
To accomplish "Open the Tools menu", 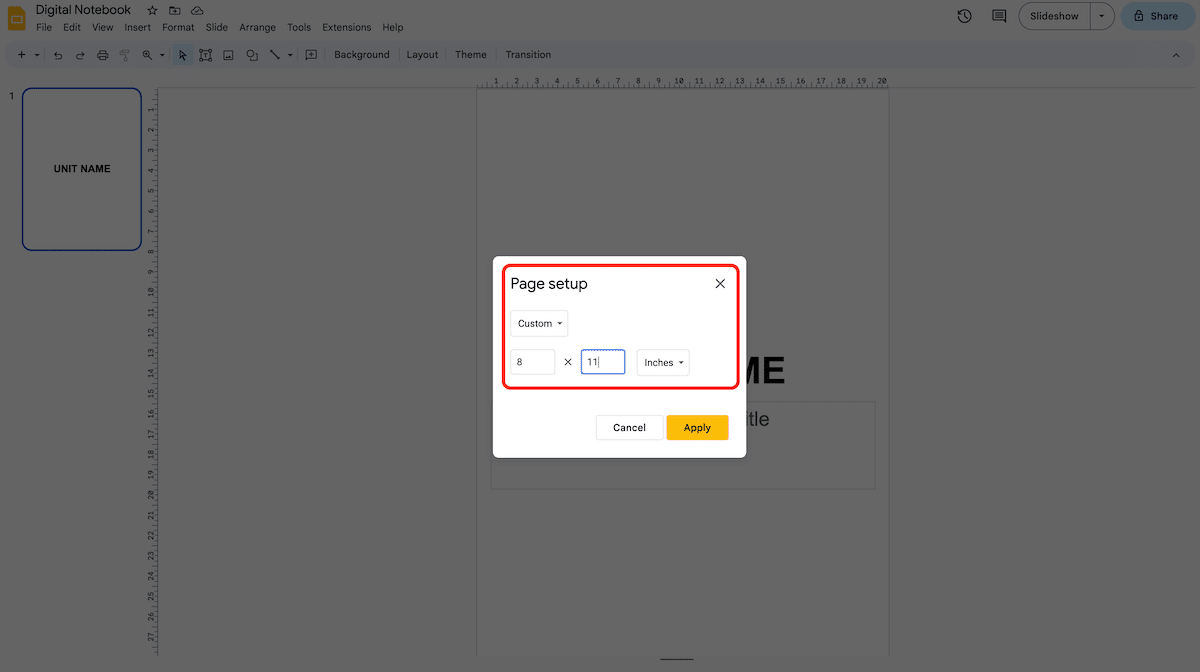I will [x=299, y=28].
